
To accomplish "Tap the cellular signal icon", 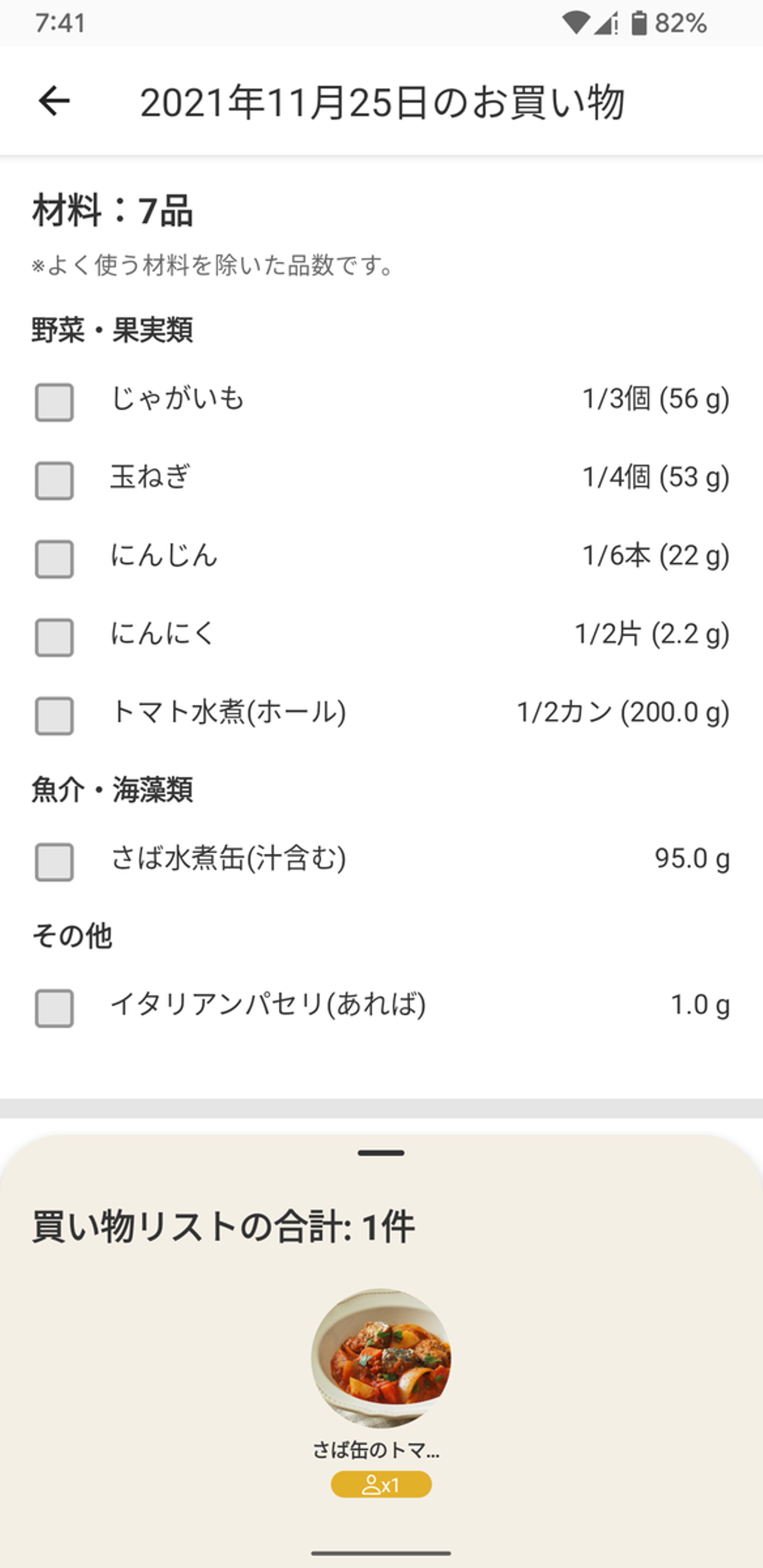I will click(x=606, y=24).
